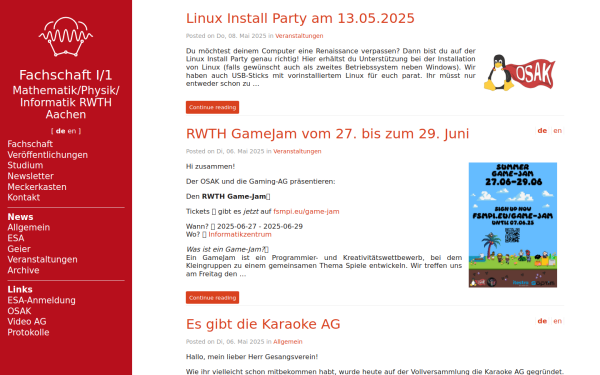Open the Linux Install Party article title

[x=300, y=18]
